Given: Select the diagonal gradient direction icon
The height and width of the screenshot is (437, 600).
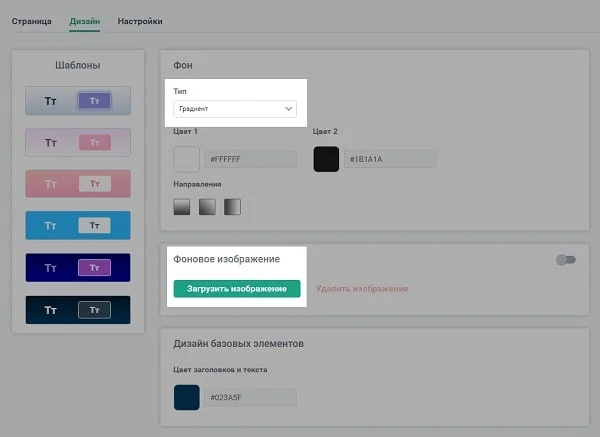Looking at the screenshot, I should click(x=207, y=207).
